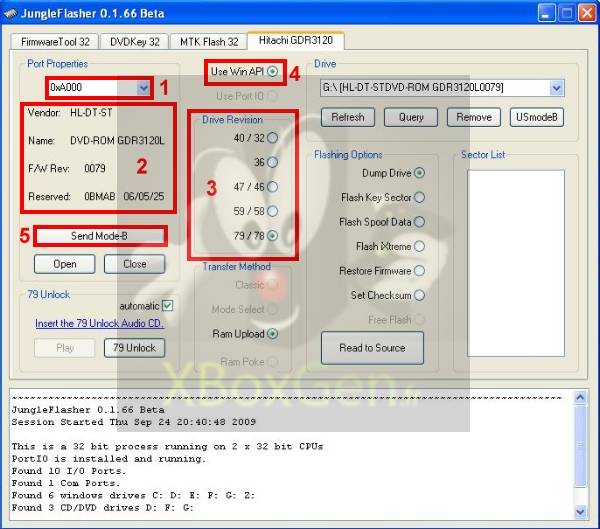Click the Play button in 79 Unlock
This screenshot has height=529, width=600.
tap(65, 348)
